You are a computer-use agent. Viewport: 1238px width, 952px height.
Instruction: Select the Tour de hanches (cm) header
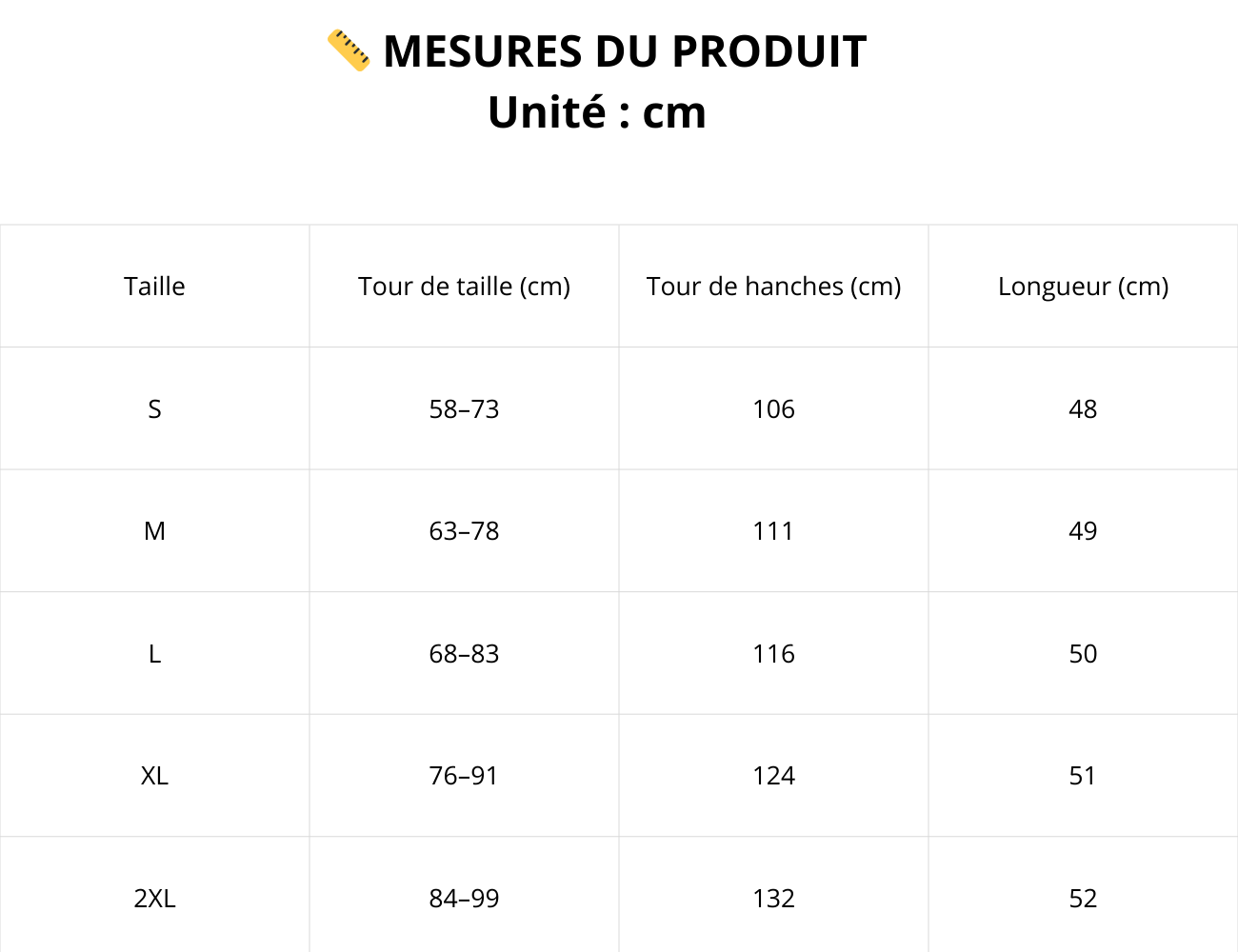pyautogui.click(x=773, y=287)
